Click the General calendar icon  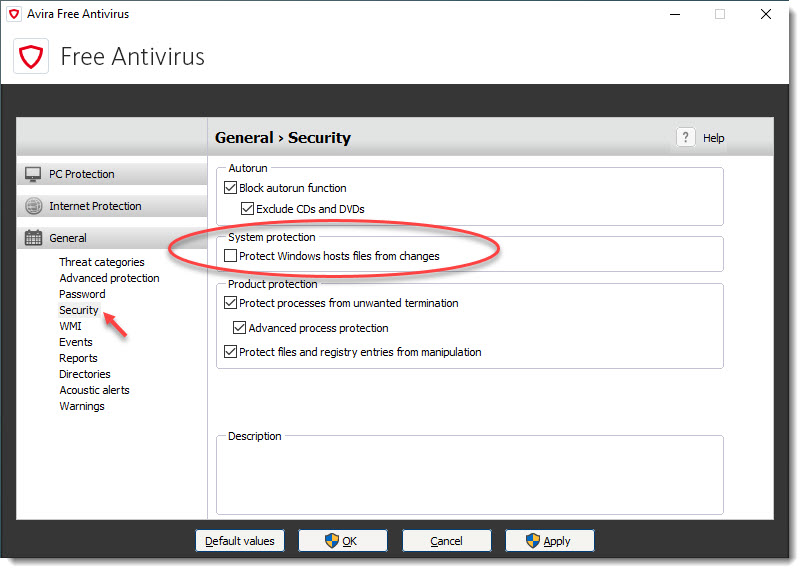pyautogui.click(x=33, y=238)
